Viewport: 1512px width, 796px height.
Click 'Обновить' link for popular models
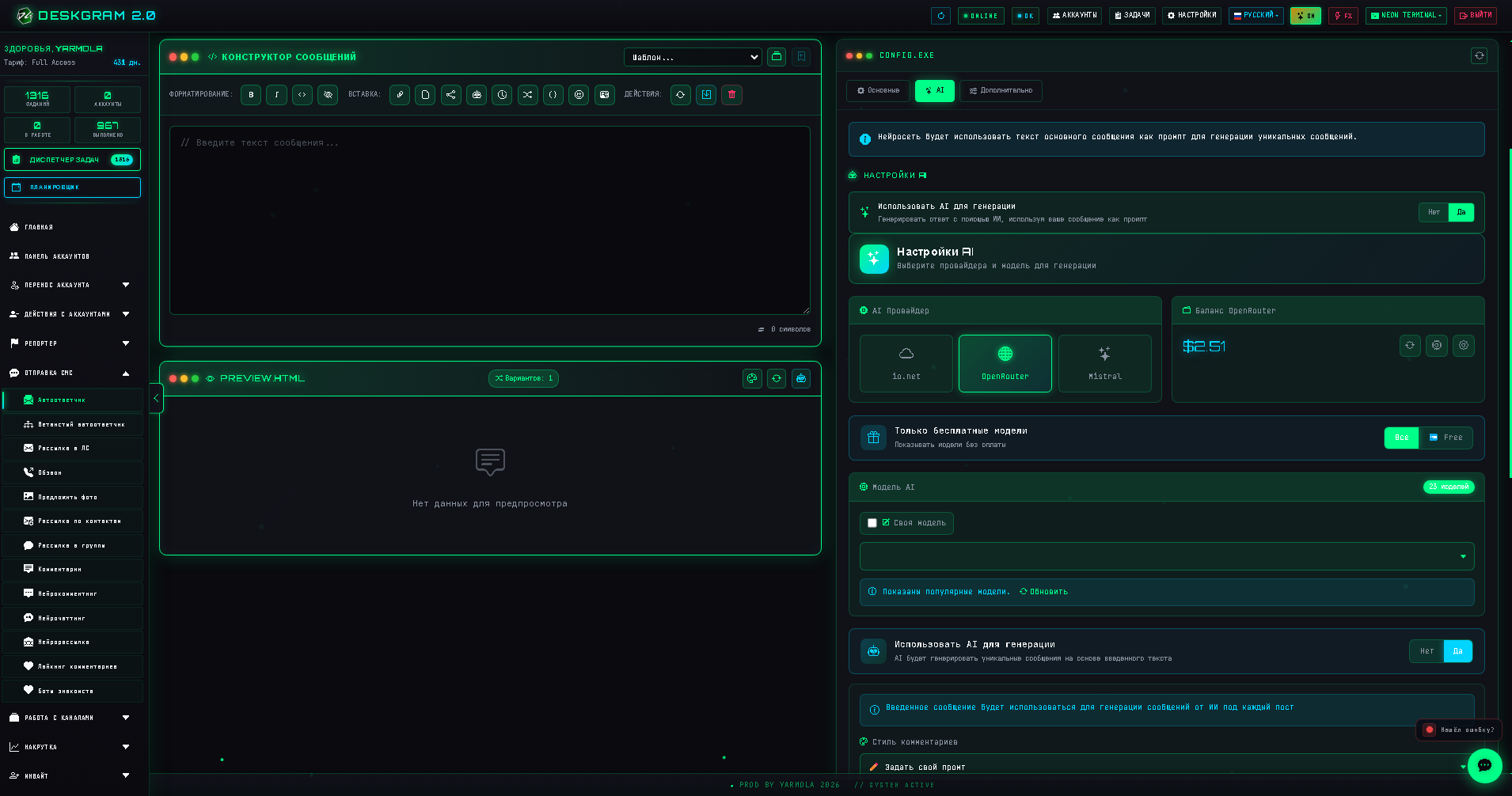pyautogui.click(x=1044, y=592)
